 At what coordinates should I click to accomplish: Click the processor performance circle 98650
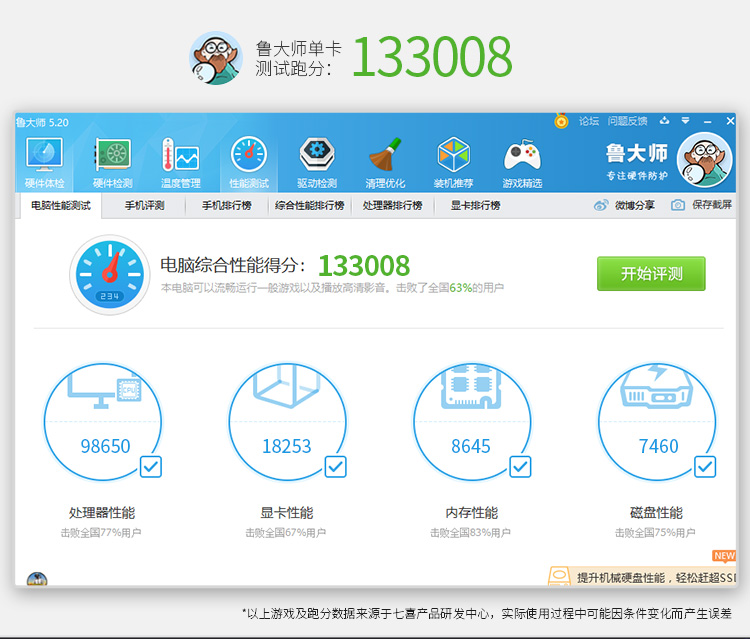(103, 422)
